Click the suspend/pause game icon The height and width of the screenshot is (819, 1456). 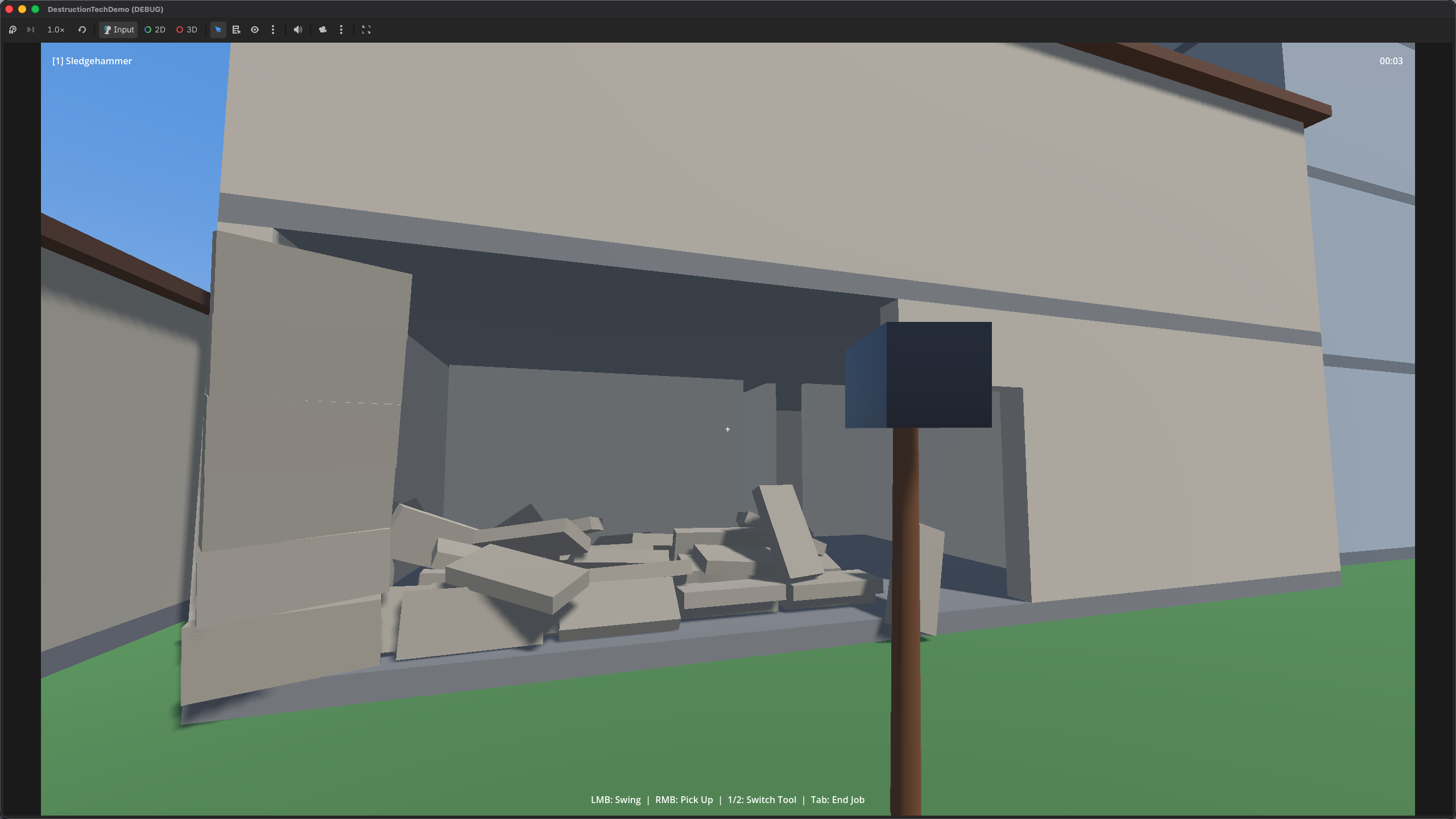pyautogui.click(x=13, y=30)
